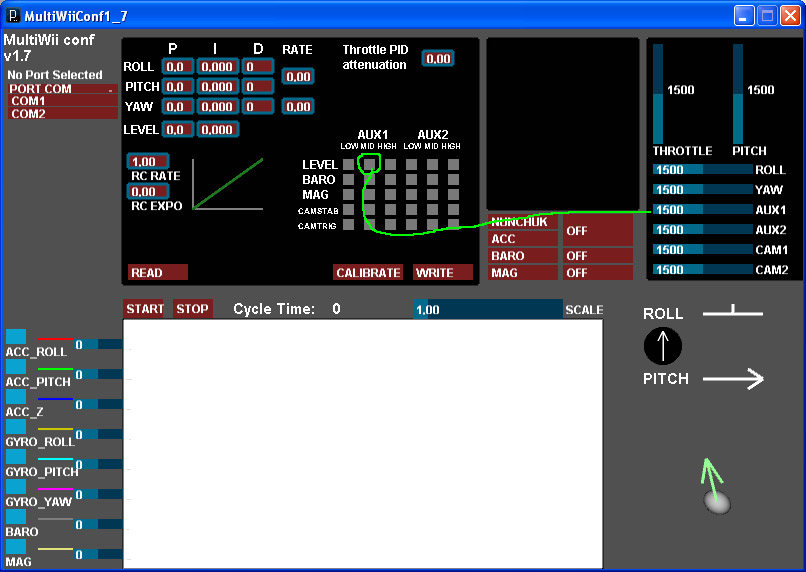Click the YAW P value field
The width and height of the screenshot is (806, 572).
pos(177,106)
